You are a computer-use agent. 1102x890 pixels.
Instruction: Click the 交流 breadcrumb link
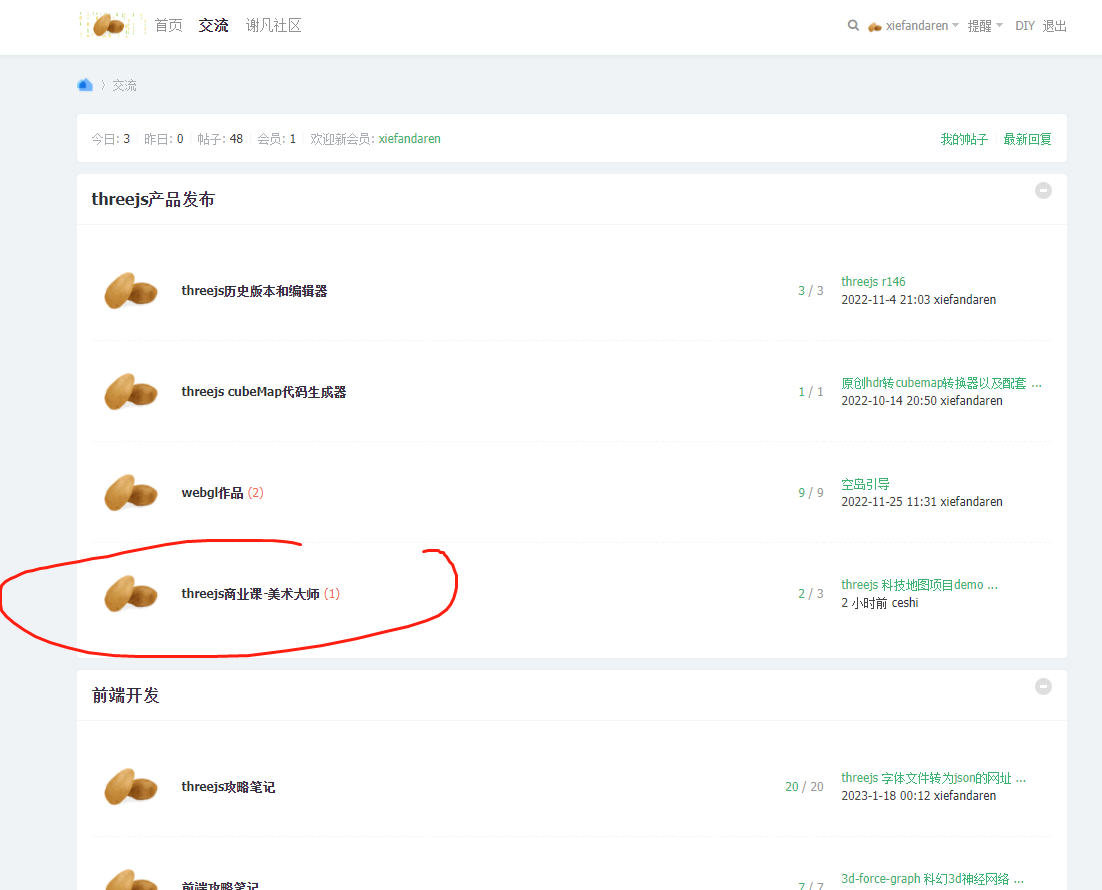tap(124, 85)
